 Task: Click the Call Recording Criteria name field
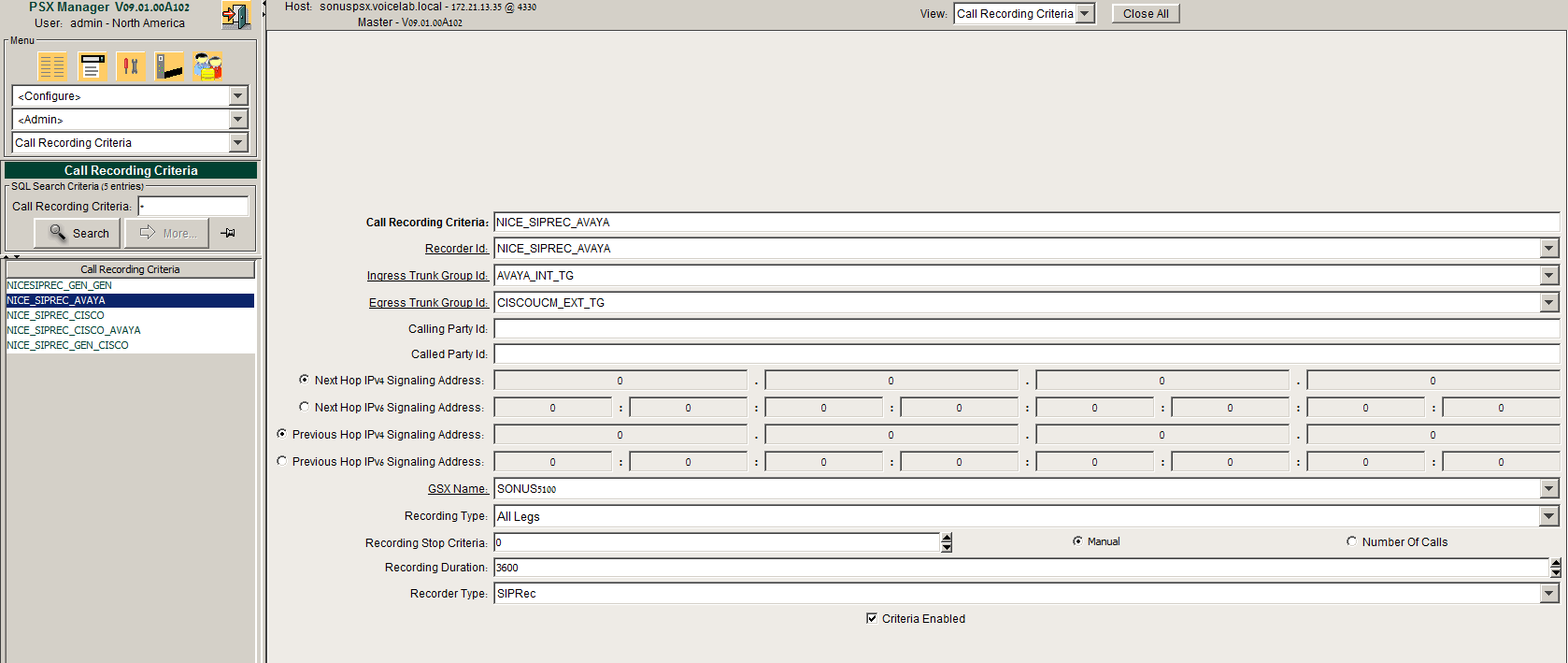1027,223
